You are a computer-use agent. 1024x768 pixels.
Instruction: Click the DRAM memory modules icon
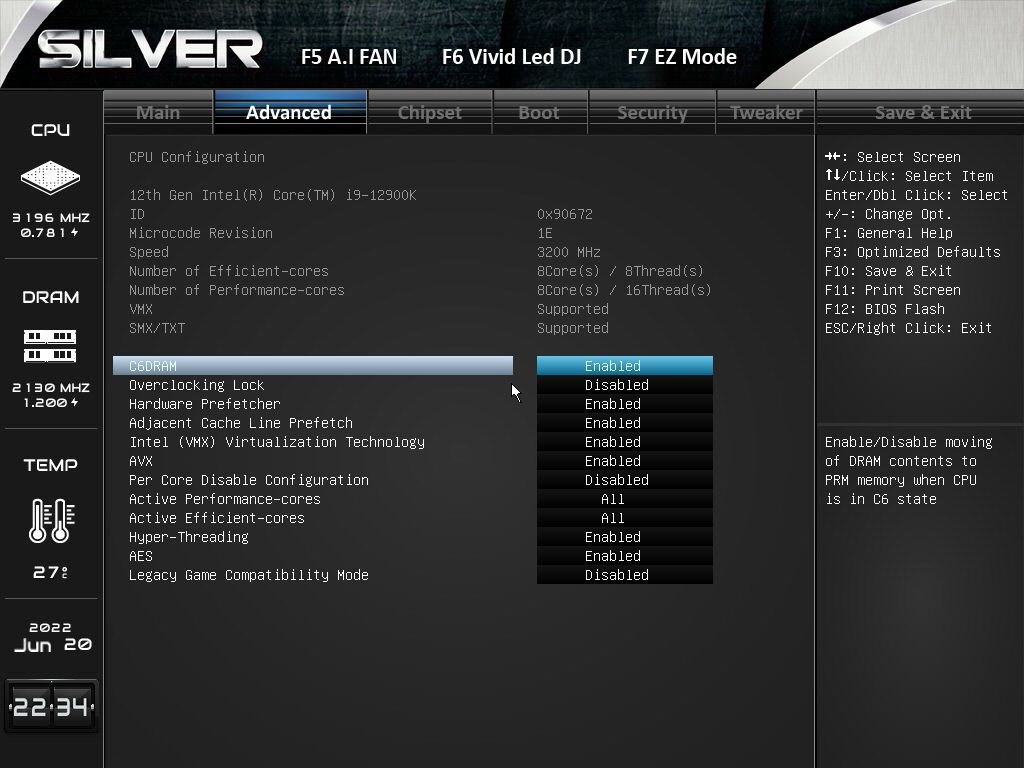click(x=50, y=346)
